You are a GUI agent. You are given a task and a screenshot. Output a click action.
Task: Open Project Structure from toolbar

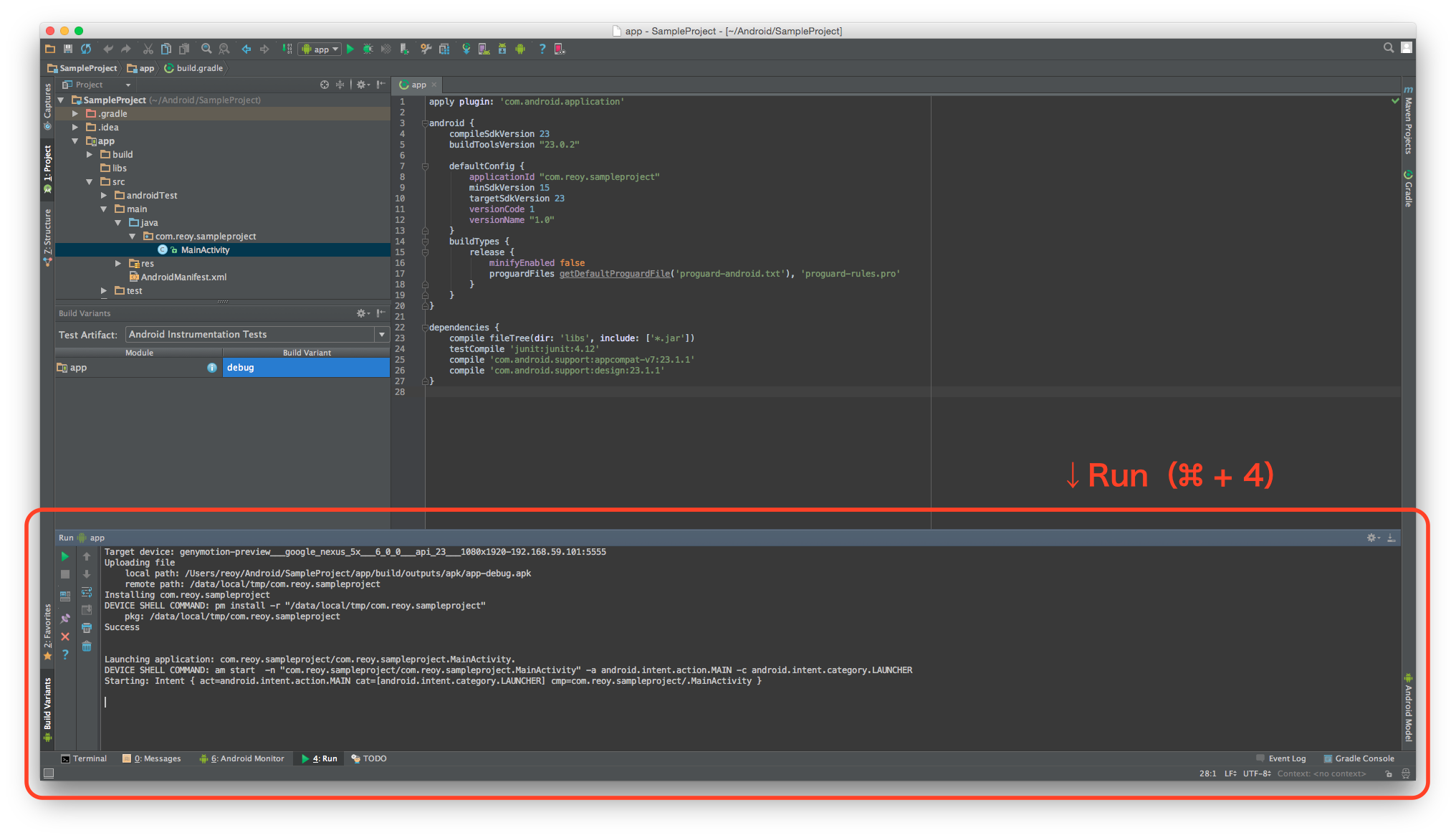tap(444, 49)
